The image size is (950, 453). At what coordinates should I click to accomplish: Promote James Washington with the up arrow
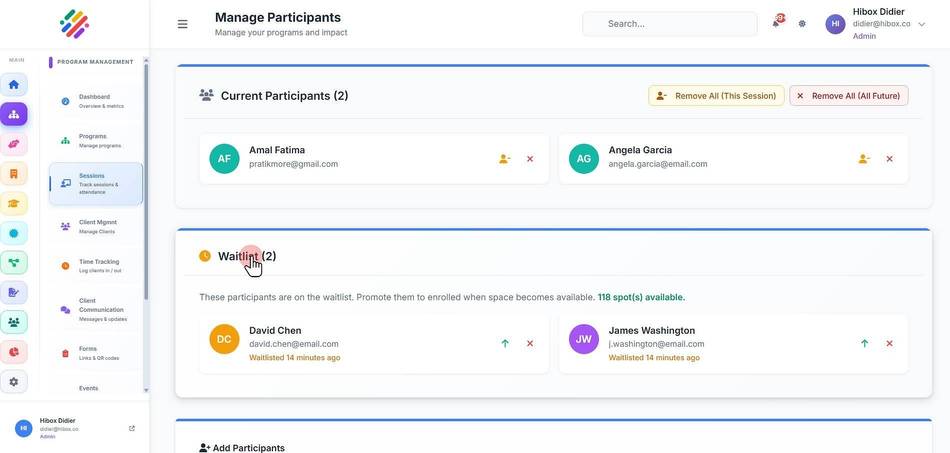click(865, 343)
